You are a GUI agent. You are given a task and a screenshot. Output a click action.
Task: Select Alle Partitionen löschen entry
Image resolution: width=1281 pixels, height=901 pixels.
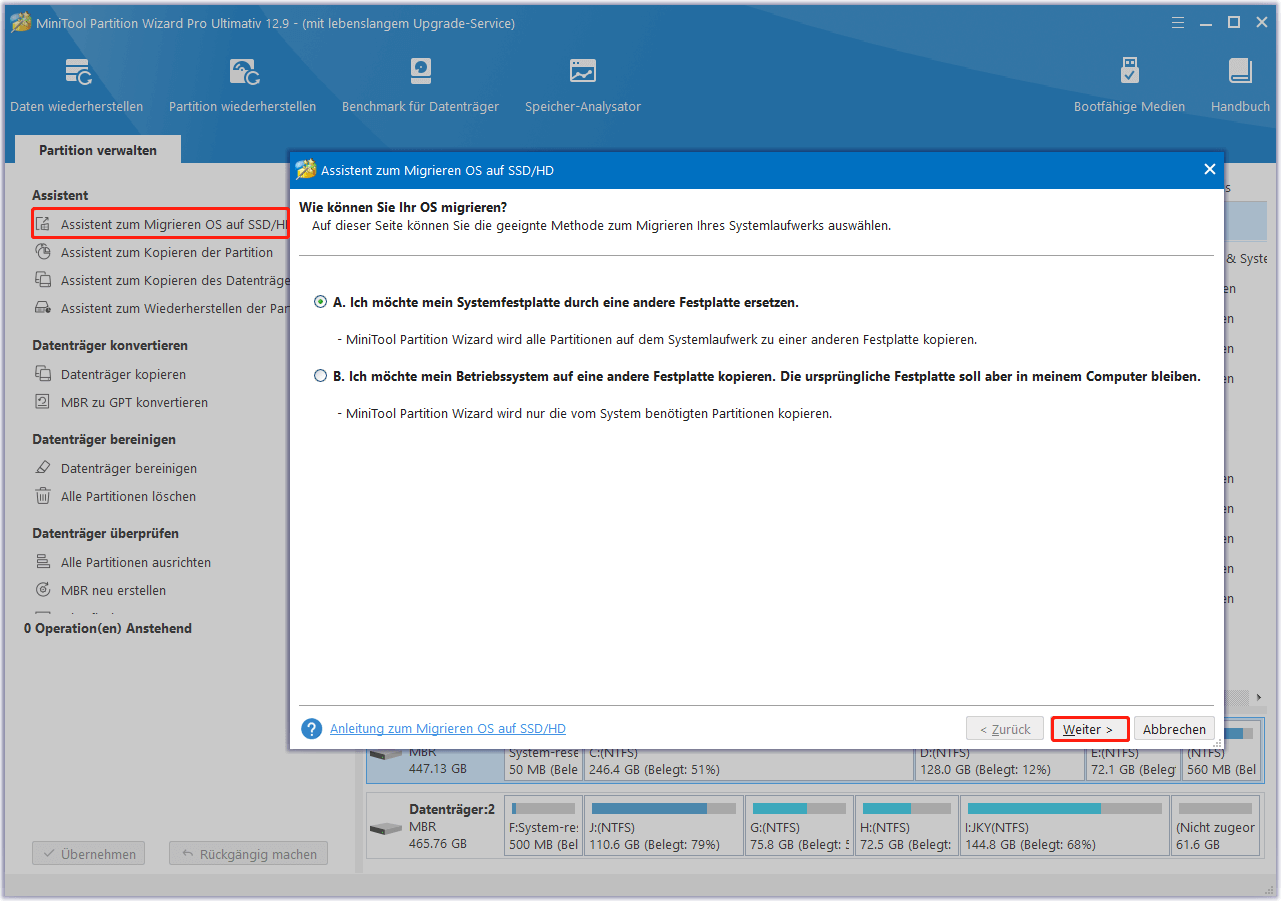[128, 496]
